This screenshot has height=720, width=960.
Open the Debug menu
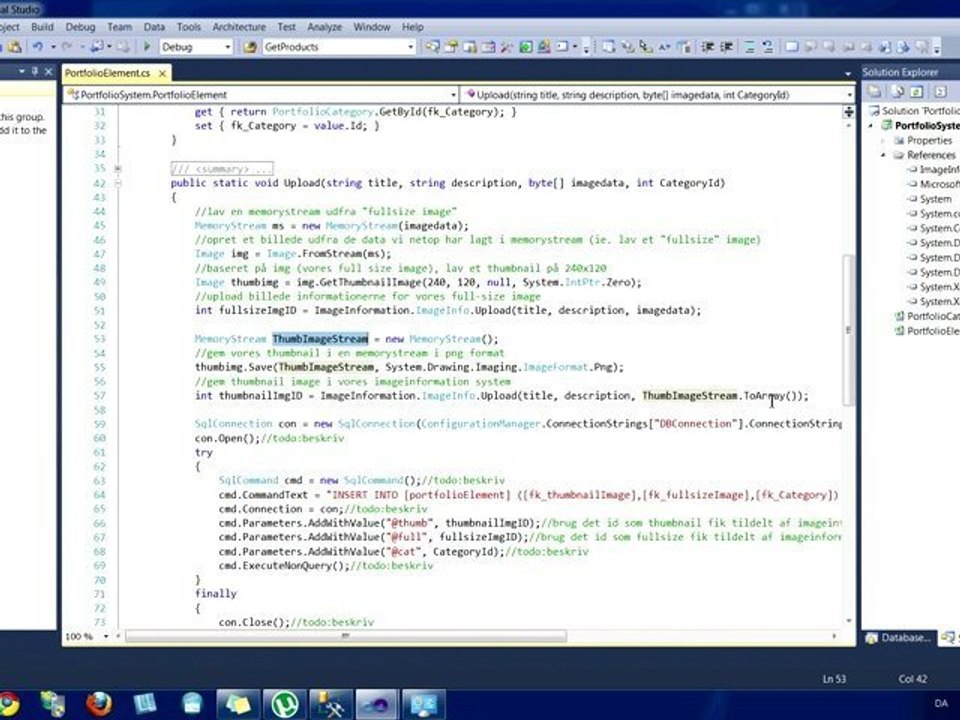(x=80, y=27)
